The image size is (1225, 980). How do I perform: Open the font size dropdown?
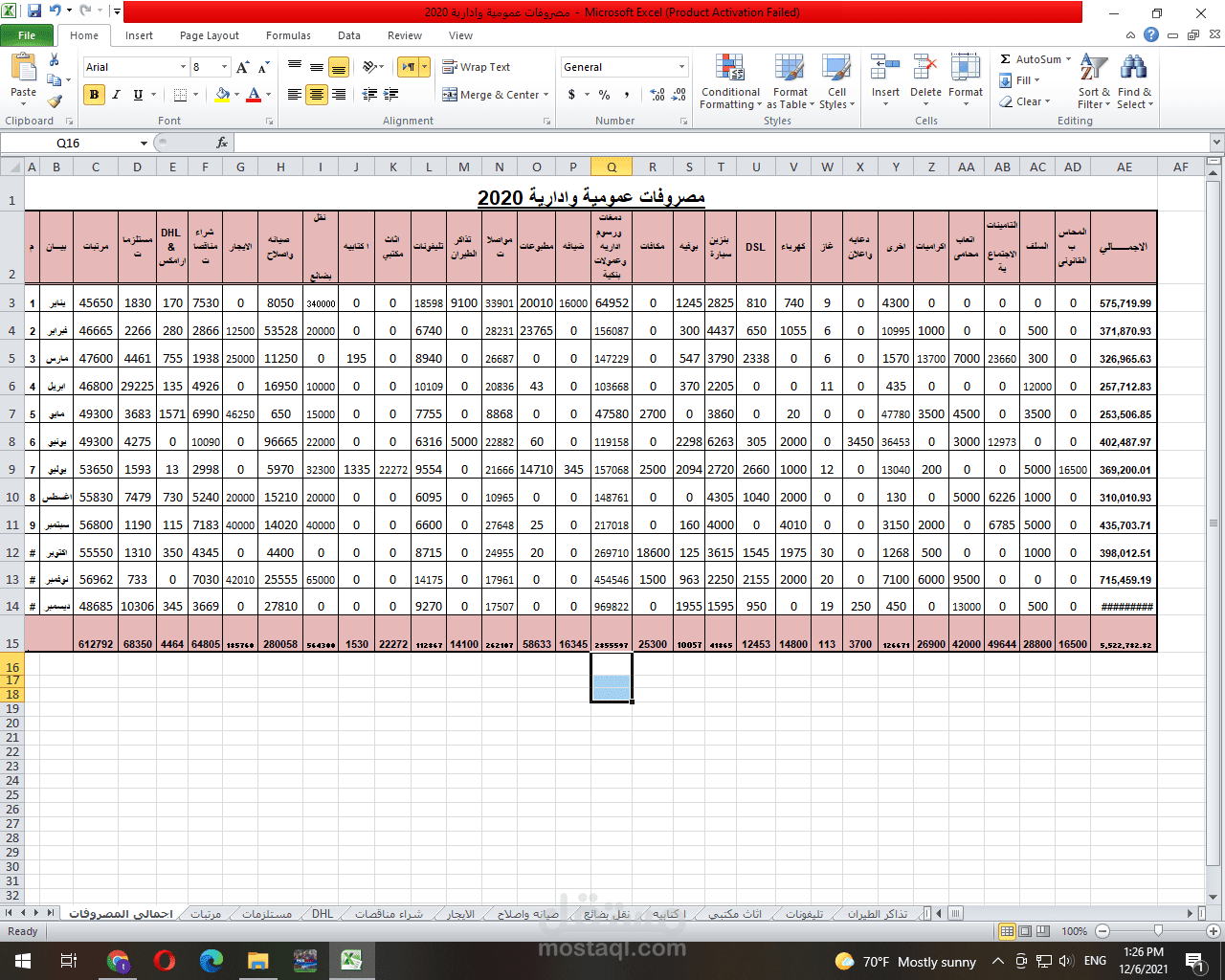(225, 67)
